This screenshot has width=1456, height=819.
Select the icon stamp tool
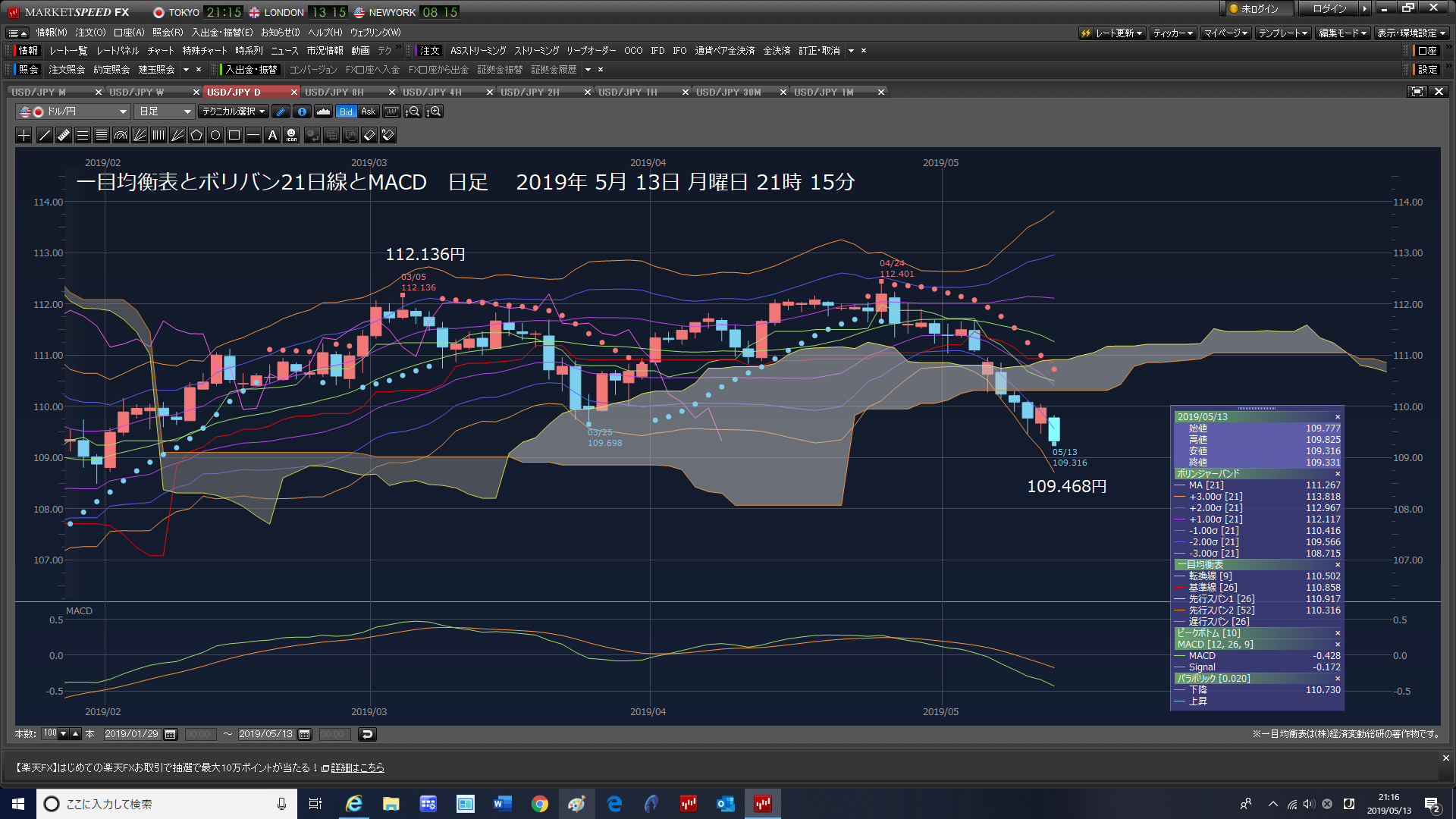292,135
